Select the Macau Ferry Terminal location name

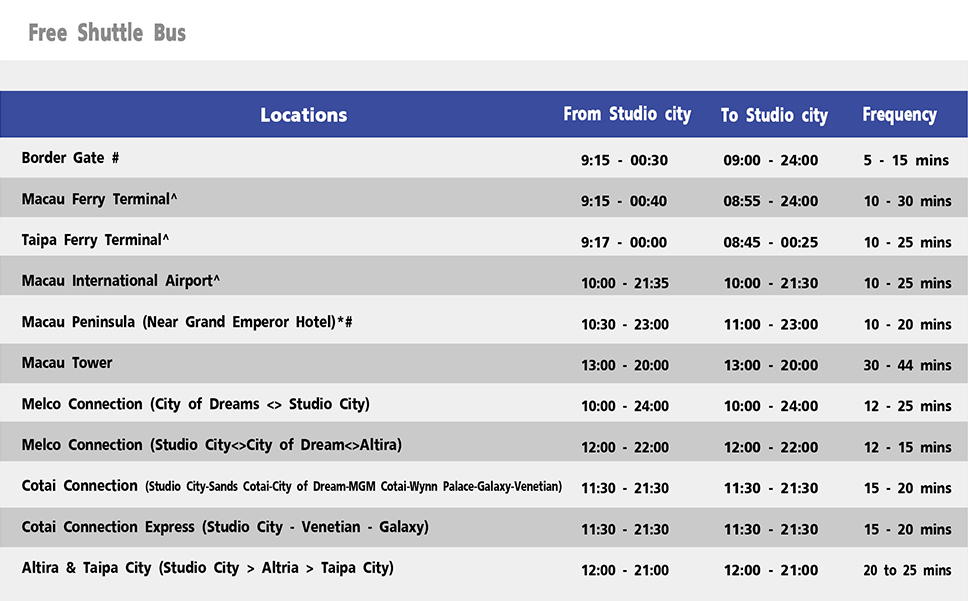(99, 199)
